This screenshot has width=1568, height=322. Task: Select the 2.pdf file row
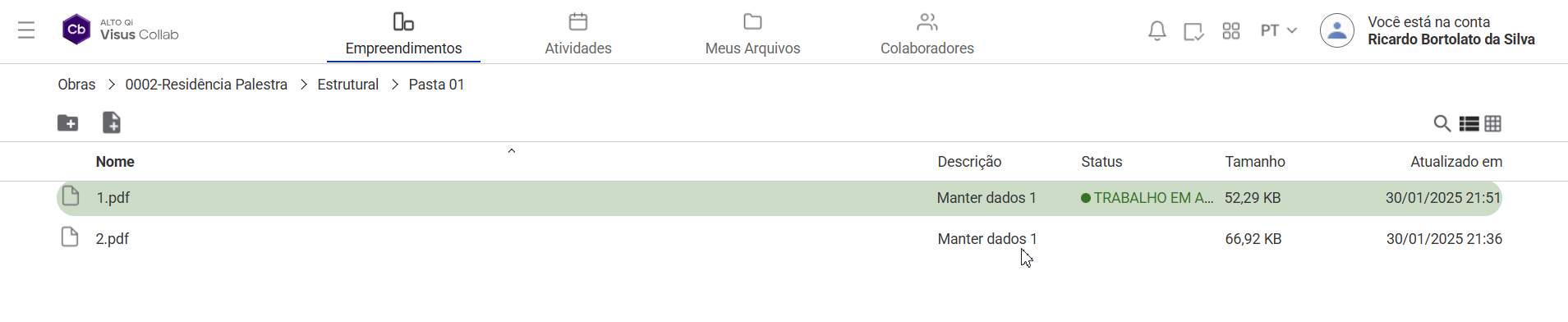(779, 239)
